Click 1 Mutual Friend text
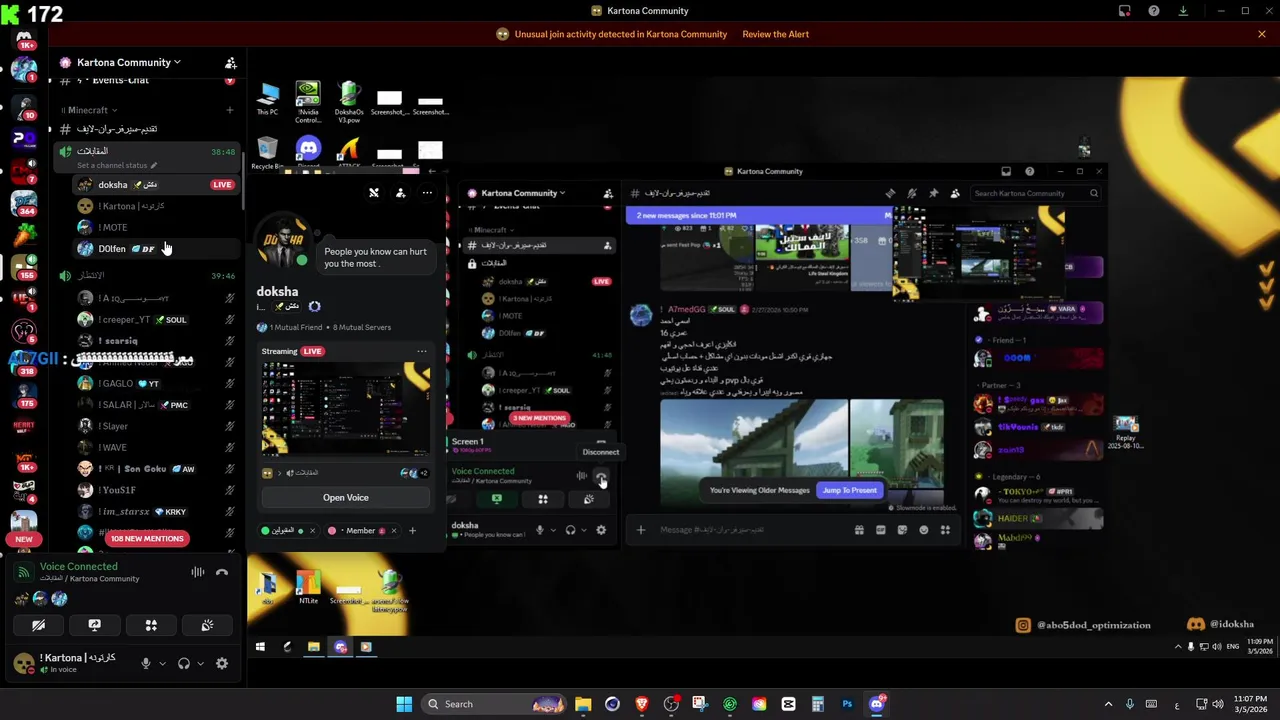Viewport: 1280px width, 720px height. click(x=296, y=327)
